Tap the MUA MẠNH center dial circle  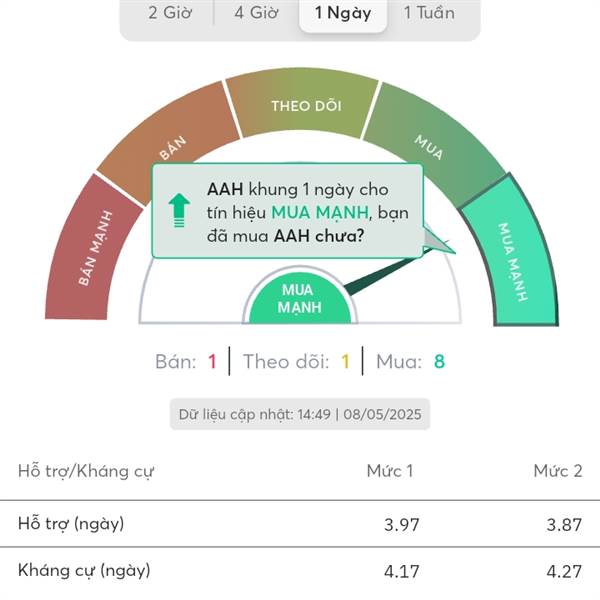tap(300, 298)
